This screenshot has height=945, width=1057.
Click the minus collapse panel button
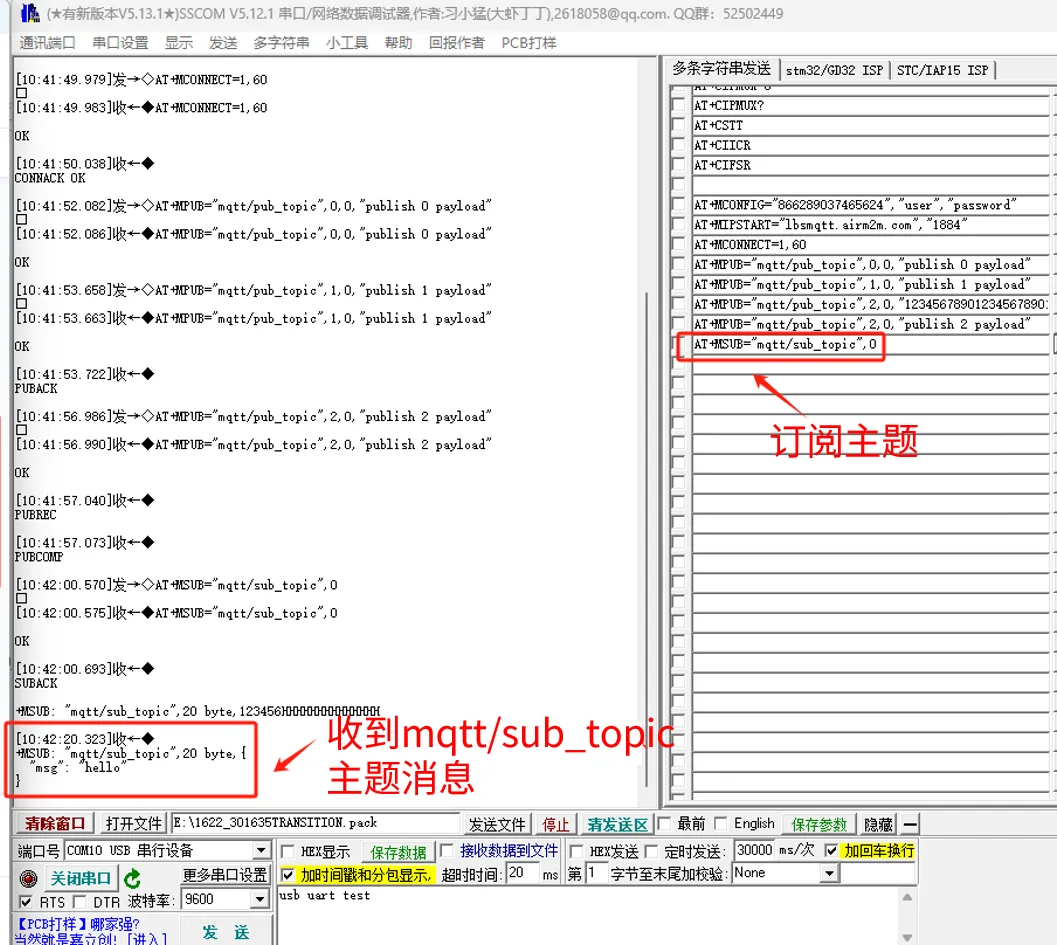coord(910,824)
